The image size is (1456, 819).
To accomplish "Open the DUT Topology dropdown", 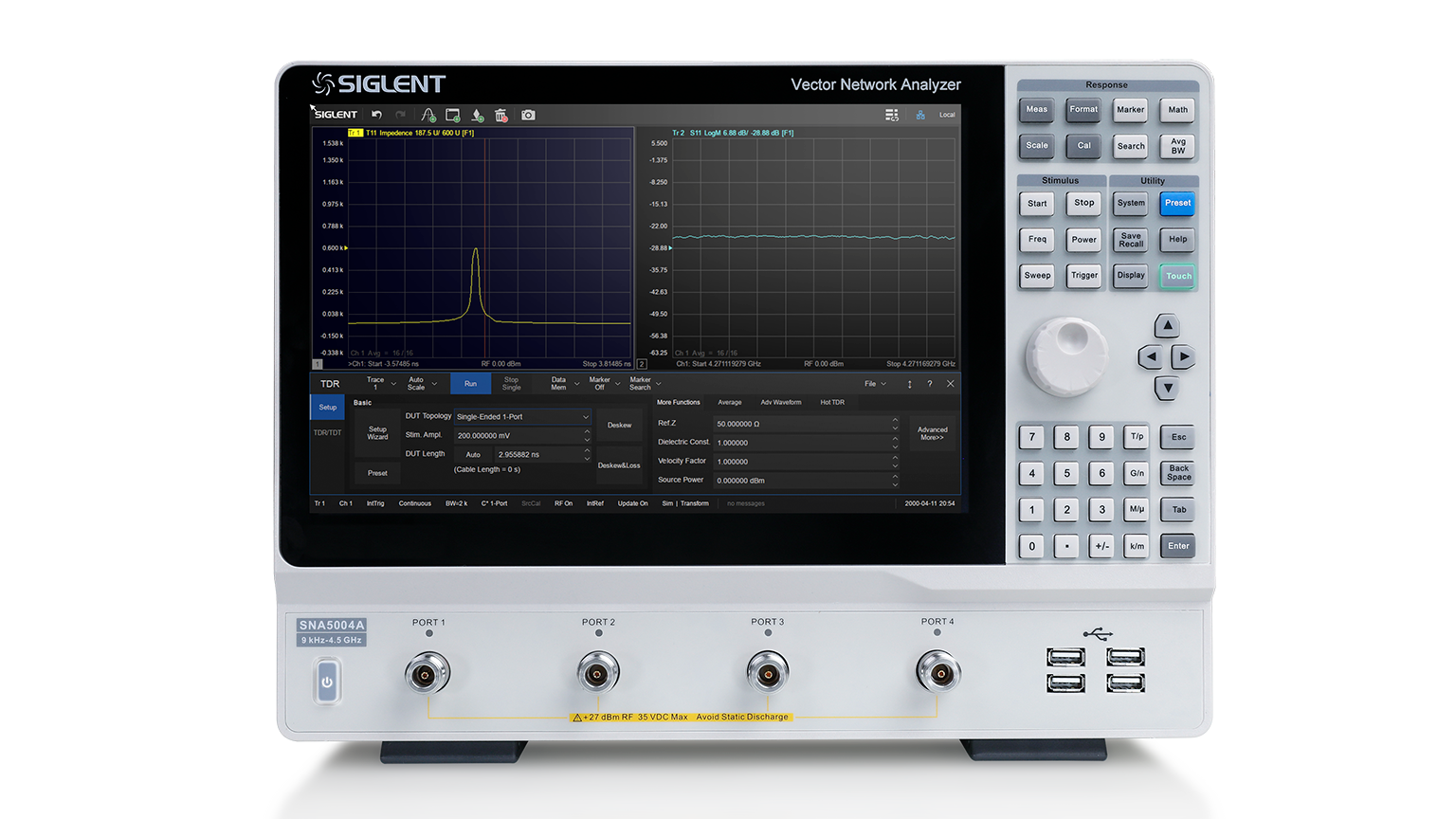I will [522, 417].
